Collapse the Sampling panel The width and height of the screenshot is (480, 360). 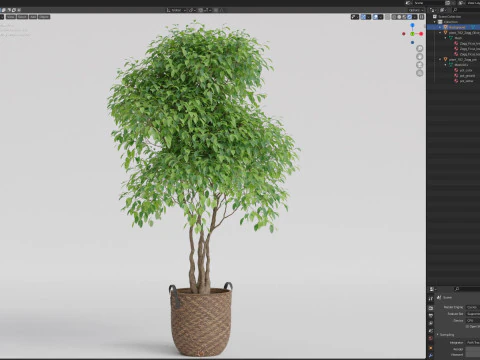click(438, 335)
